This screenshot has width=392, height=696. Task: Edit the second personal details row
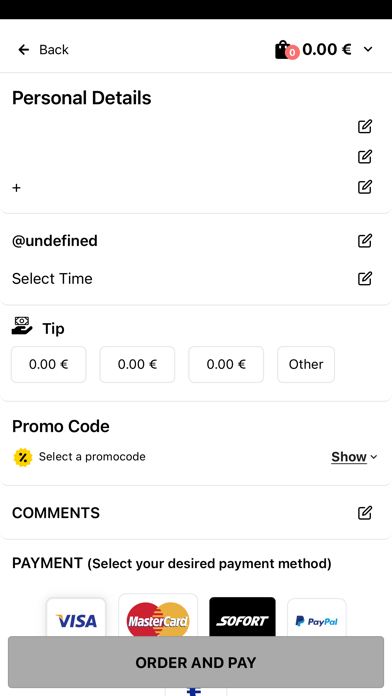coord(364,157)
